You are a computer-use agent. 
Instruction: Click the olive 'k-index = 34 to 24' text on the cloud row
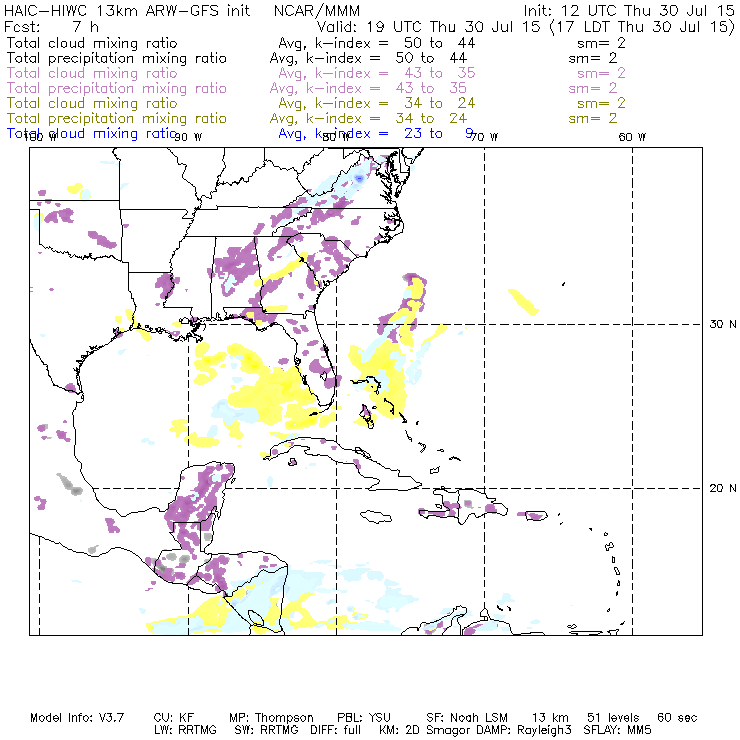pos(395,103)
